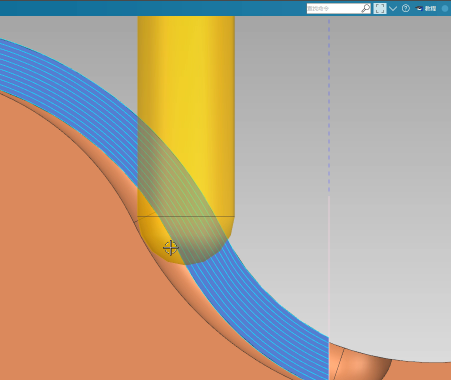Toggle the full screen mode icon
Viewport: 451px width, 380px height.
pyautogui.click(x=380, y=8)
